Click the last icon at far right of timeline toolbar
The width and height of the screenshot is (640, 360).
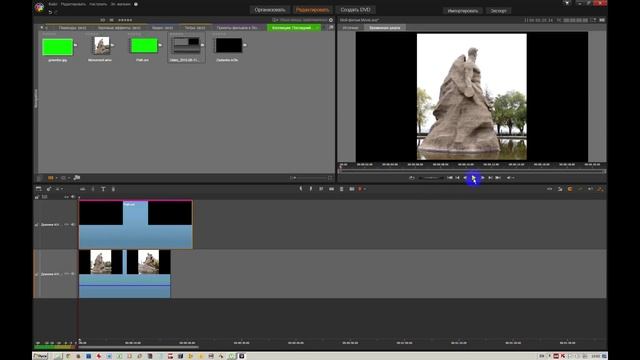pyautogui.click(x=600, y=189)
